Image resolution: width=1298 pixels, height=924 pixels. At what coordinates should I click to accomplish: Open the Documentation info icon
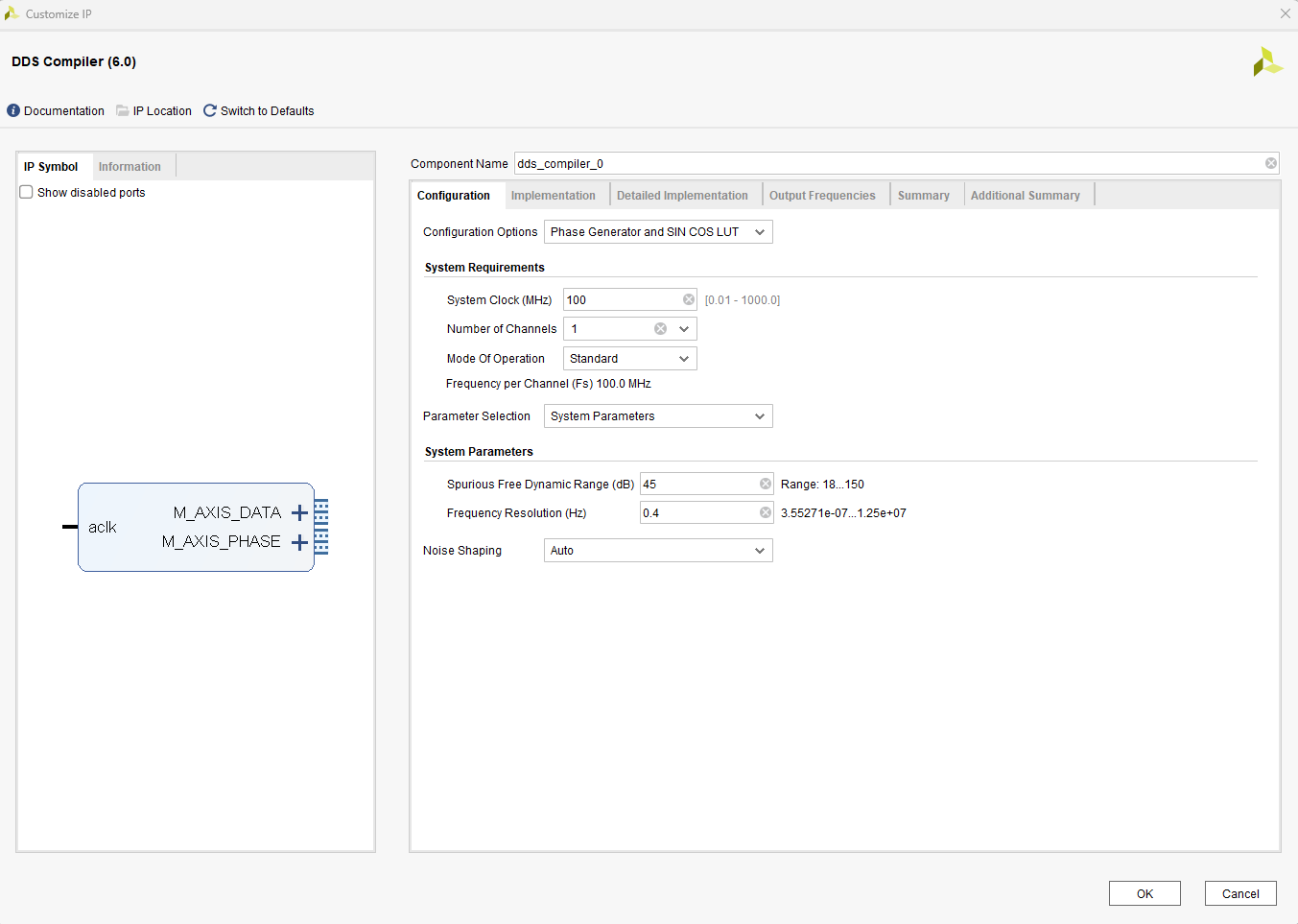tap(13, 110)
